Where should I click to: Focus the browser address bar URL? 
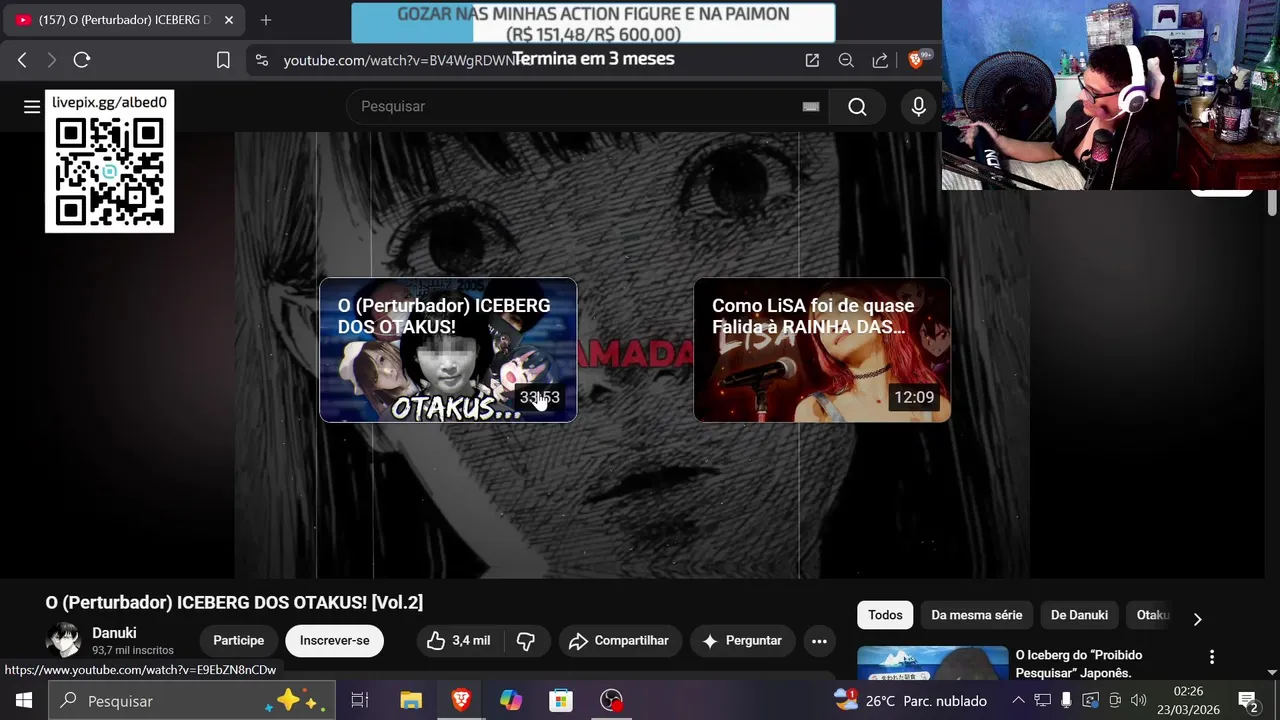[x=400, y=60]
